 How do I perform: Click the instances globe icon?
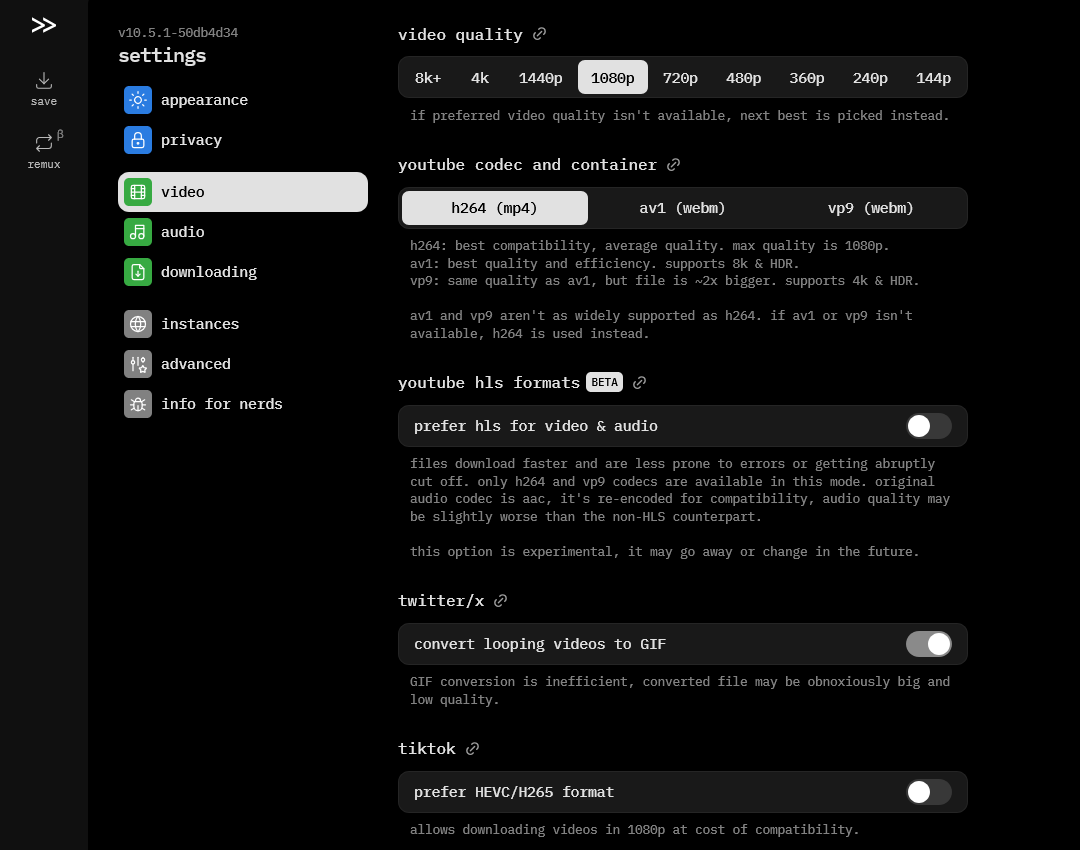click(138, 324)
